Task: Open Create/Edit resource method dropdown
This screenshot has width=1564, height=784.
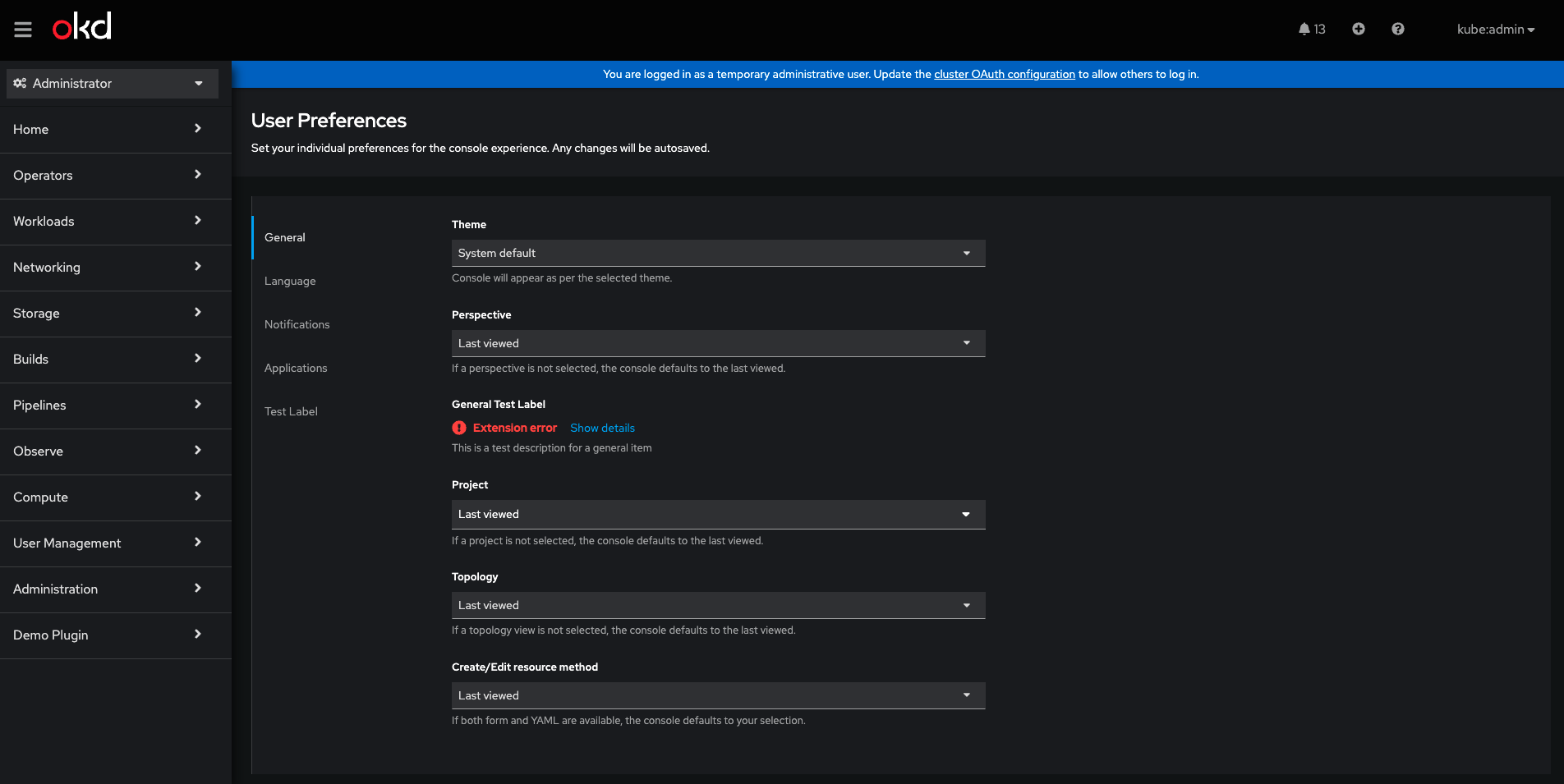Action: coord(718,695)
